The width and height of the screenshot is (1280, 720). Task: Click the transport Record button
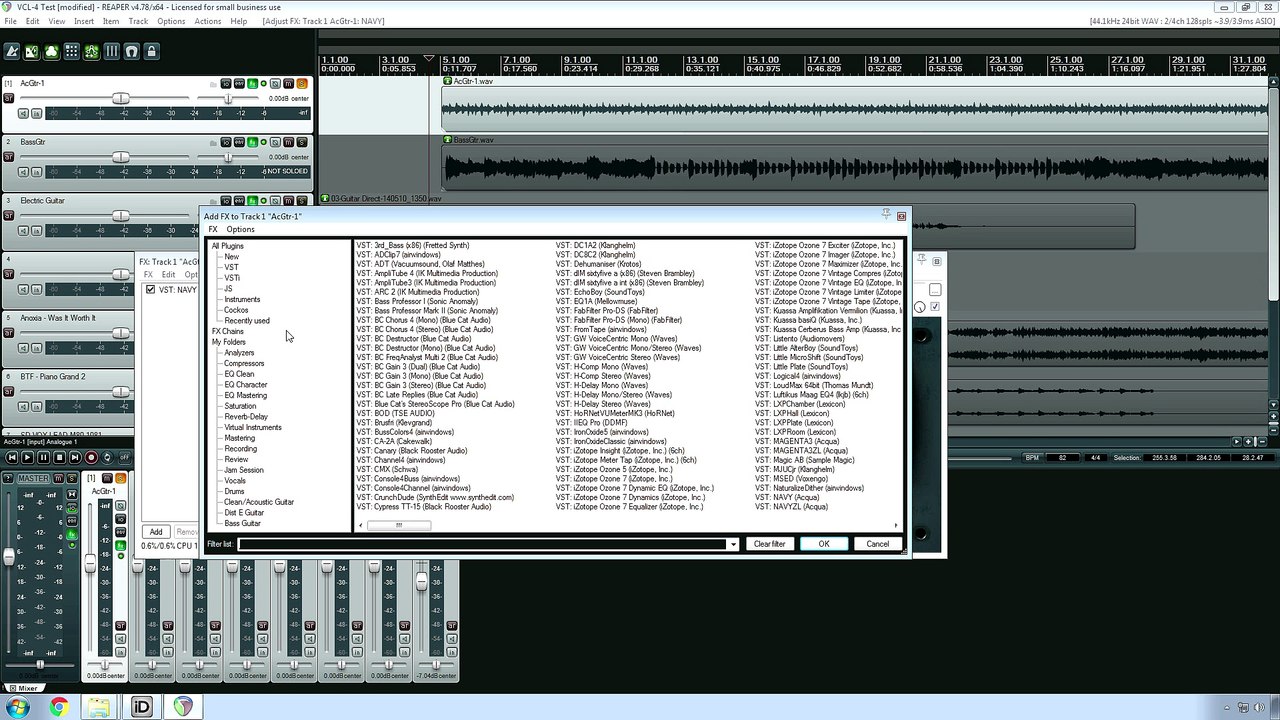coord(91,457)
